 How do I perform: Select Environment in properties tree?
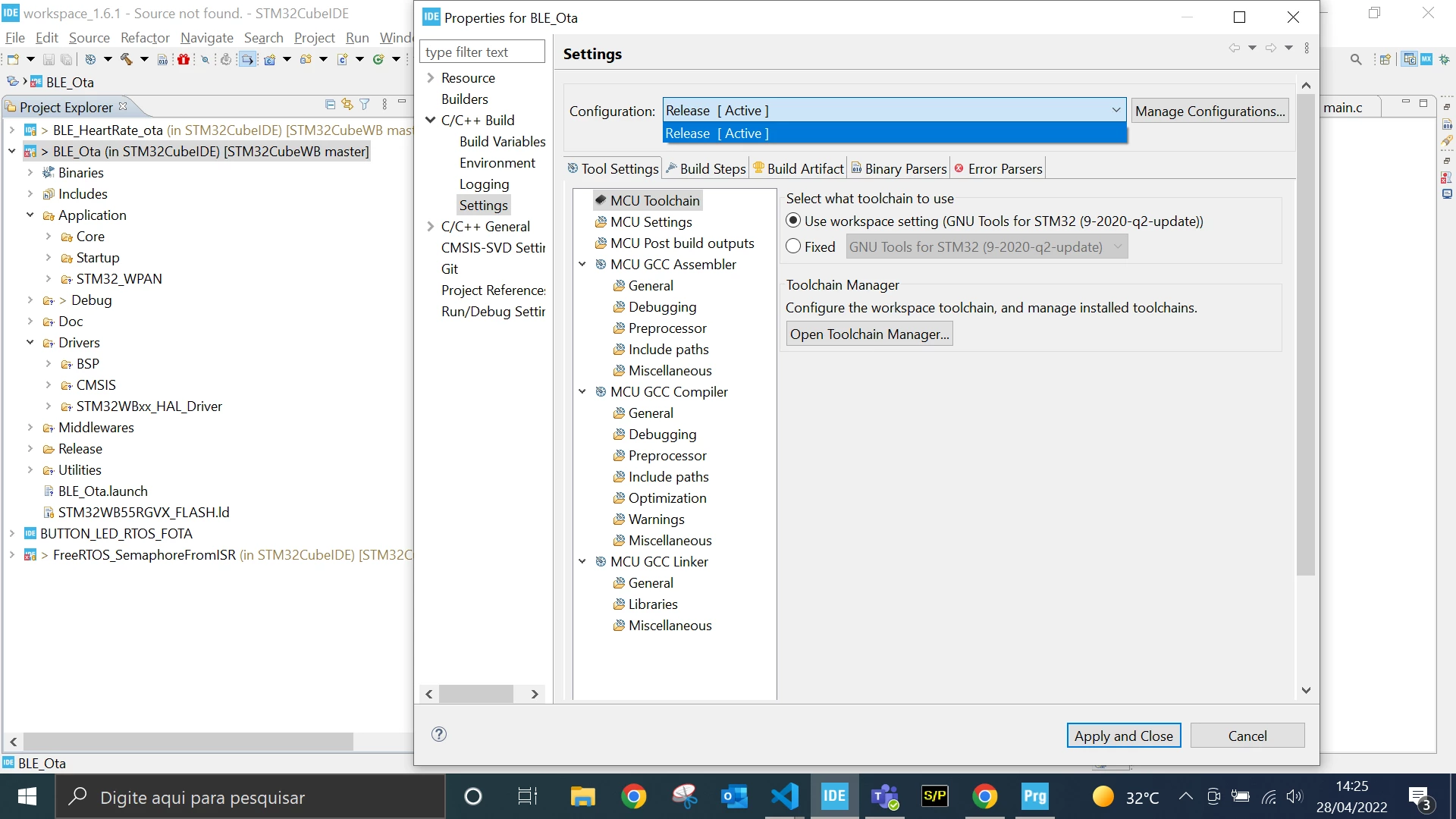tap(497, 163)
